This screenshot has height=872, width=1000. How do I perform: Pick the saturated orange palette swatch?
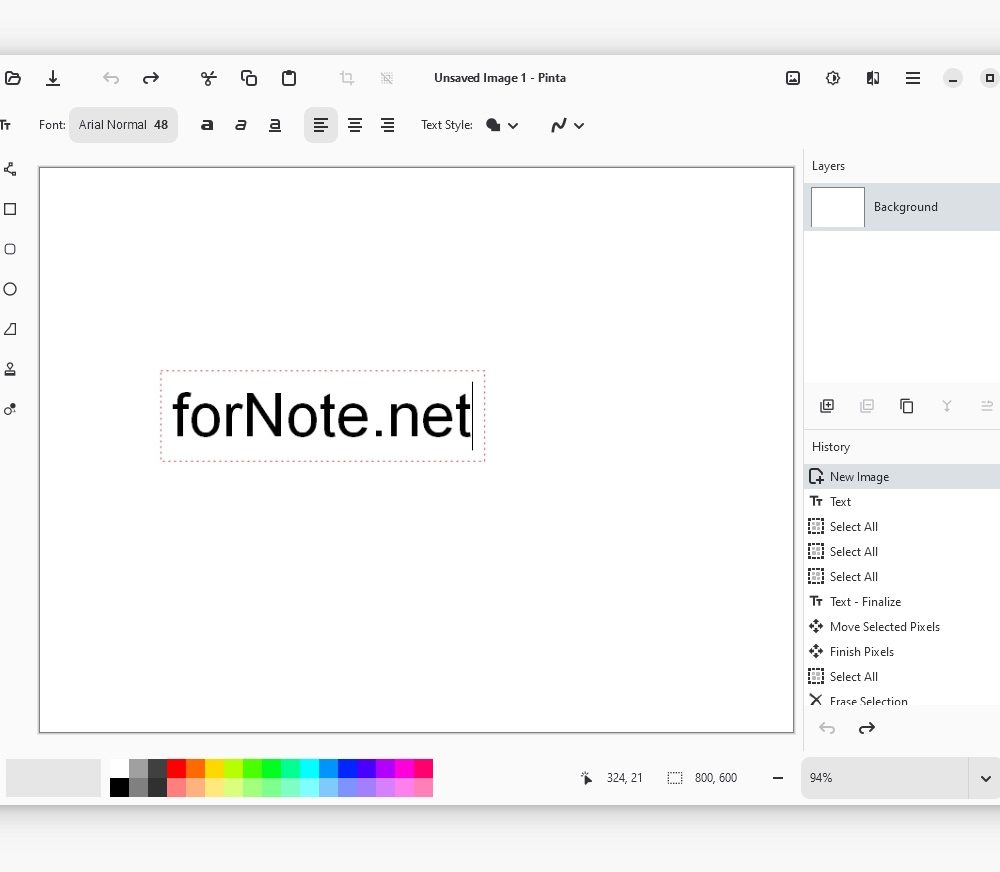pyautogui.click(x=195, y=768)
